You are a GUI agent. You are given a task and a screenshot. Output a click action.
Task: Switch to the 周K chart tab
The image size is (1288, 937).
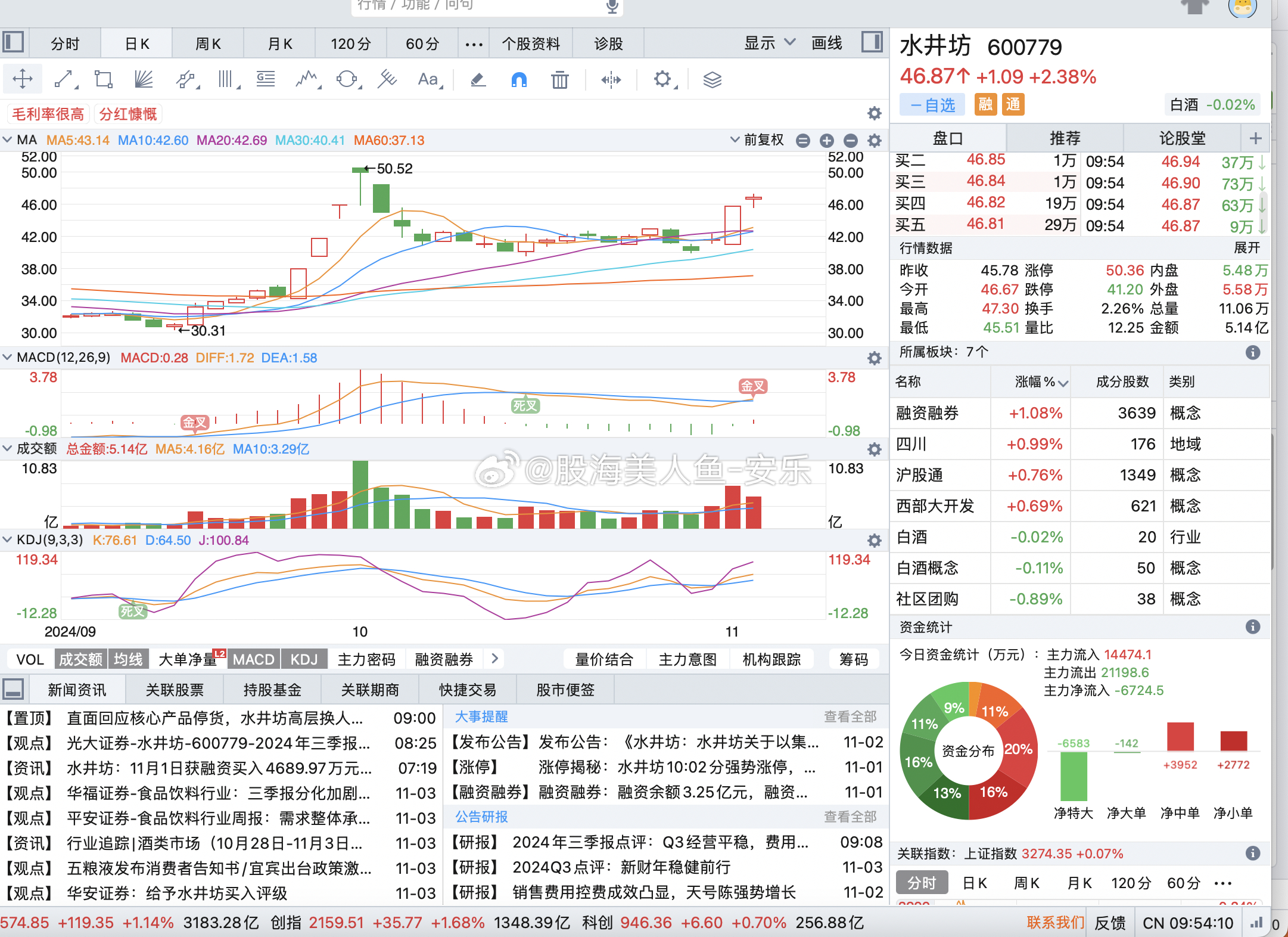click(208, 44)
